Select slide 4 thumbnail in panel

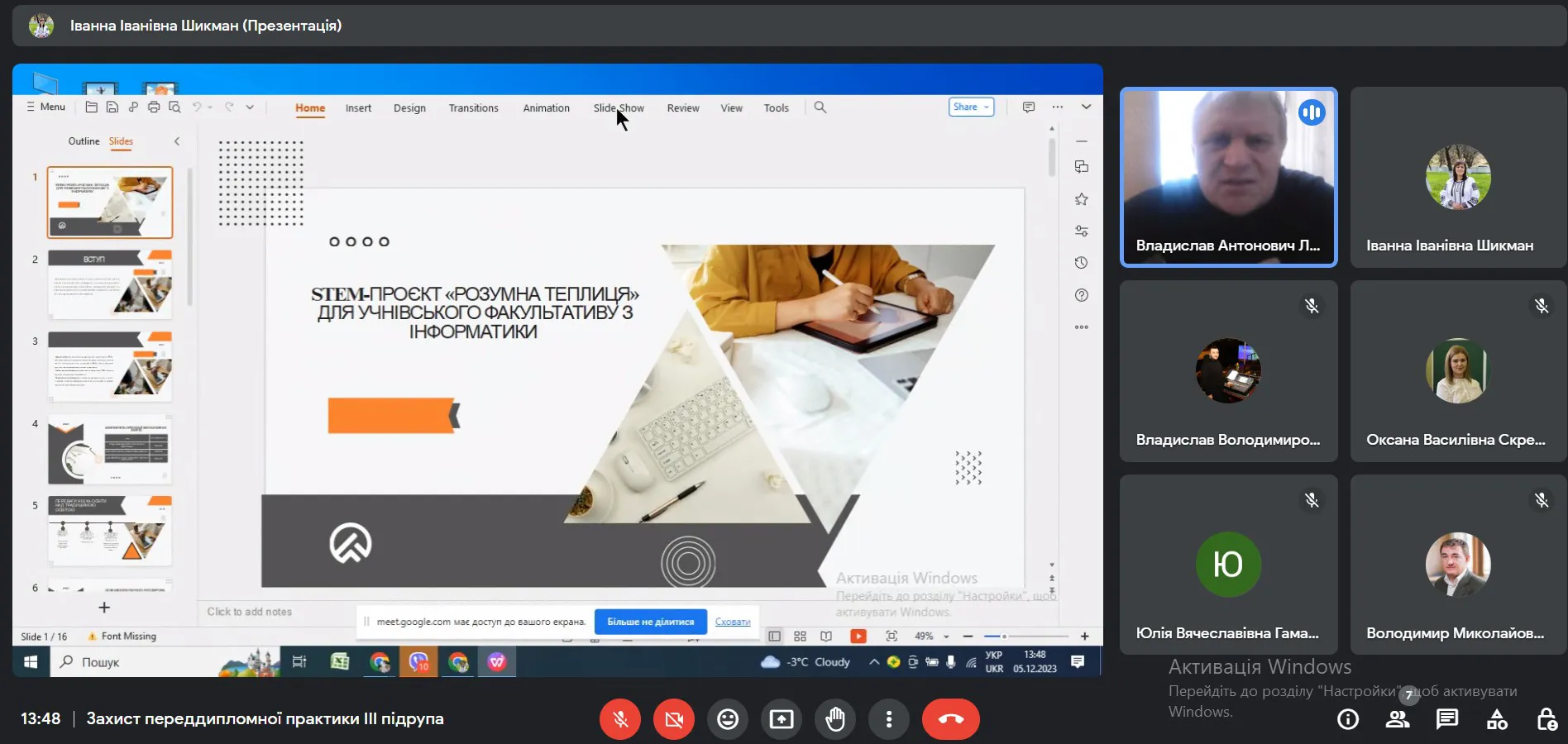pos(110,449)
